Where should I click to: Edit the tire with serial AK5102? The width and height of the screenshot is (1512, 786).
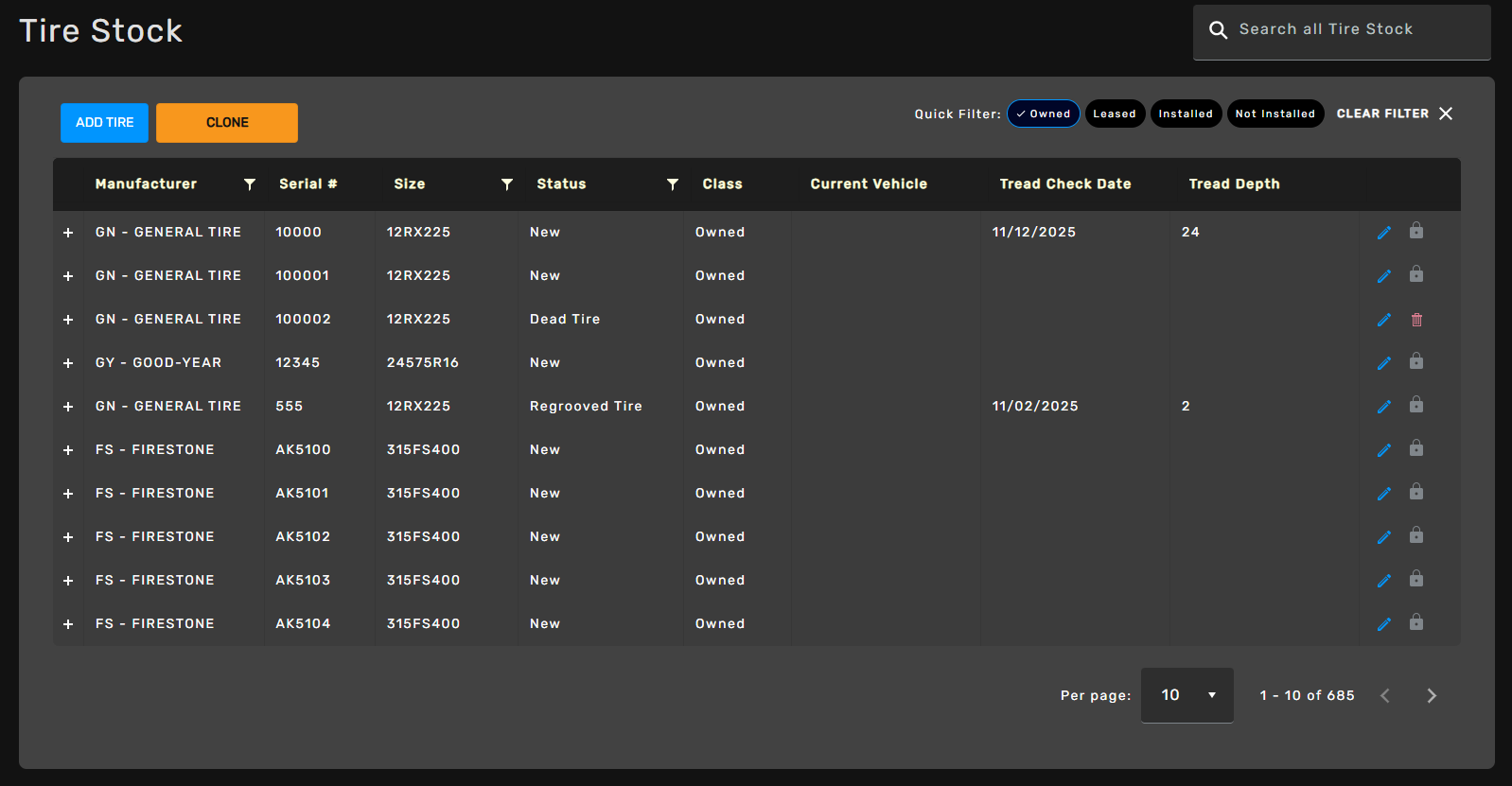coord(1383,537)
